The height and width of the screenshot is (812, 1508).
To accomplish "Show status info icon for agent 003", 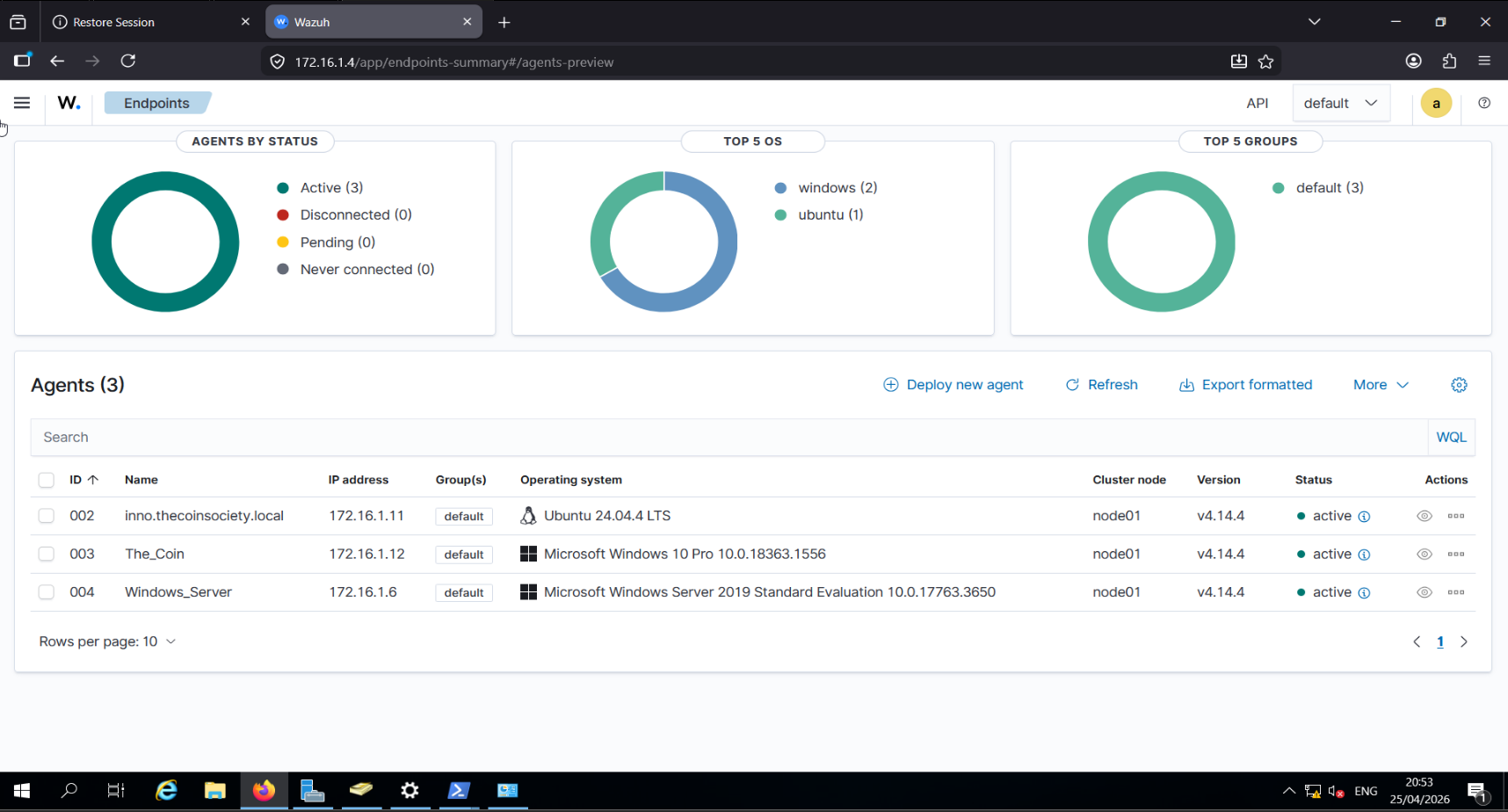I will 1364,555.
